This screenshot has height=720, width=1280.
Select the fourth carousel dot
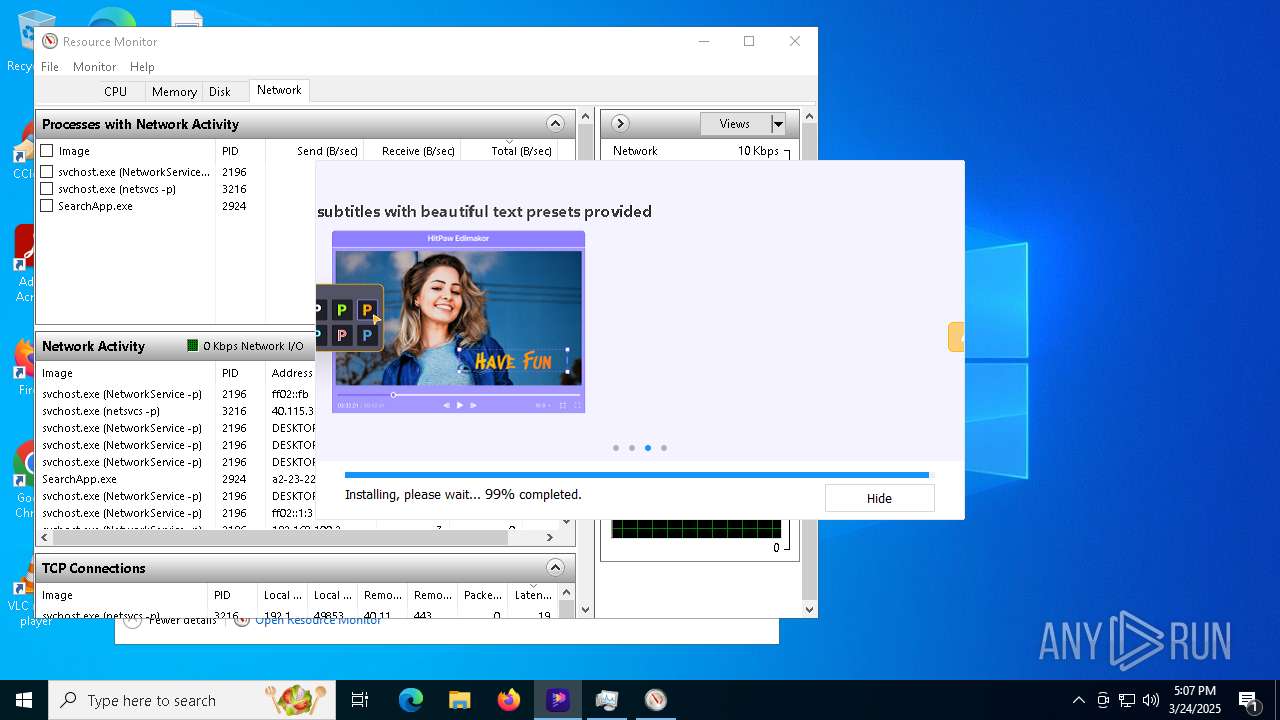(664, 448)
